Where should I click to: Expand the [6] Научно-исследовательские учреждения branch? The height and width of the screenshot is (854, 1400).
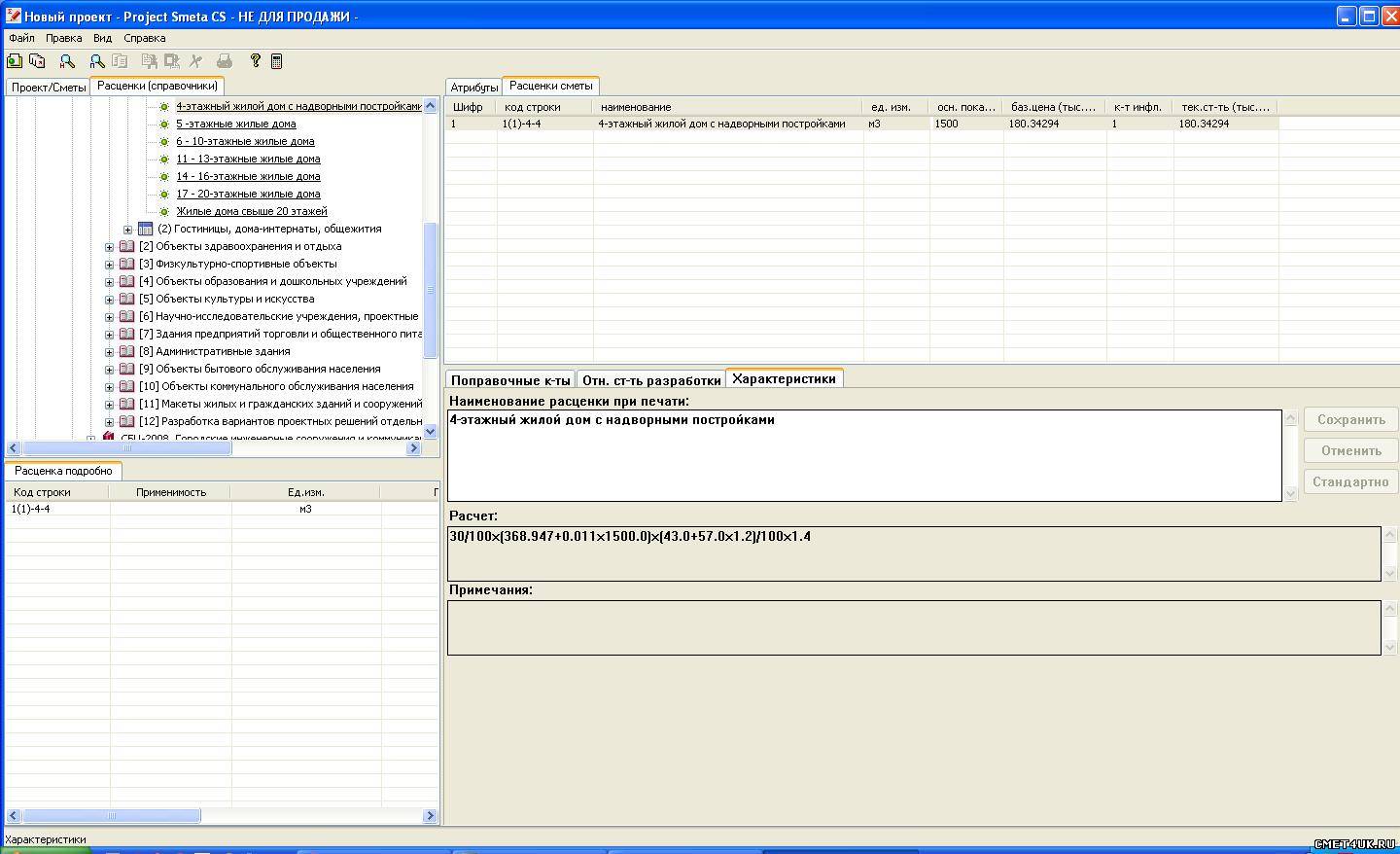pos(109,317)
